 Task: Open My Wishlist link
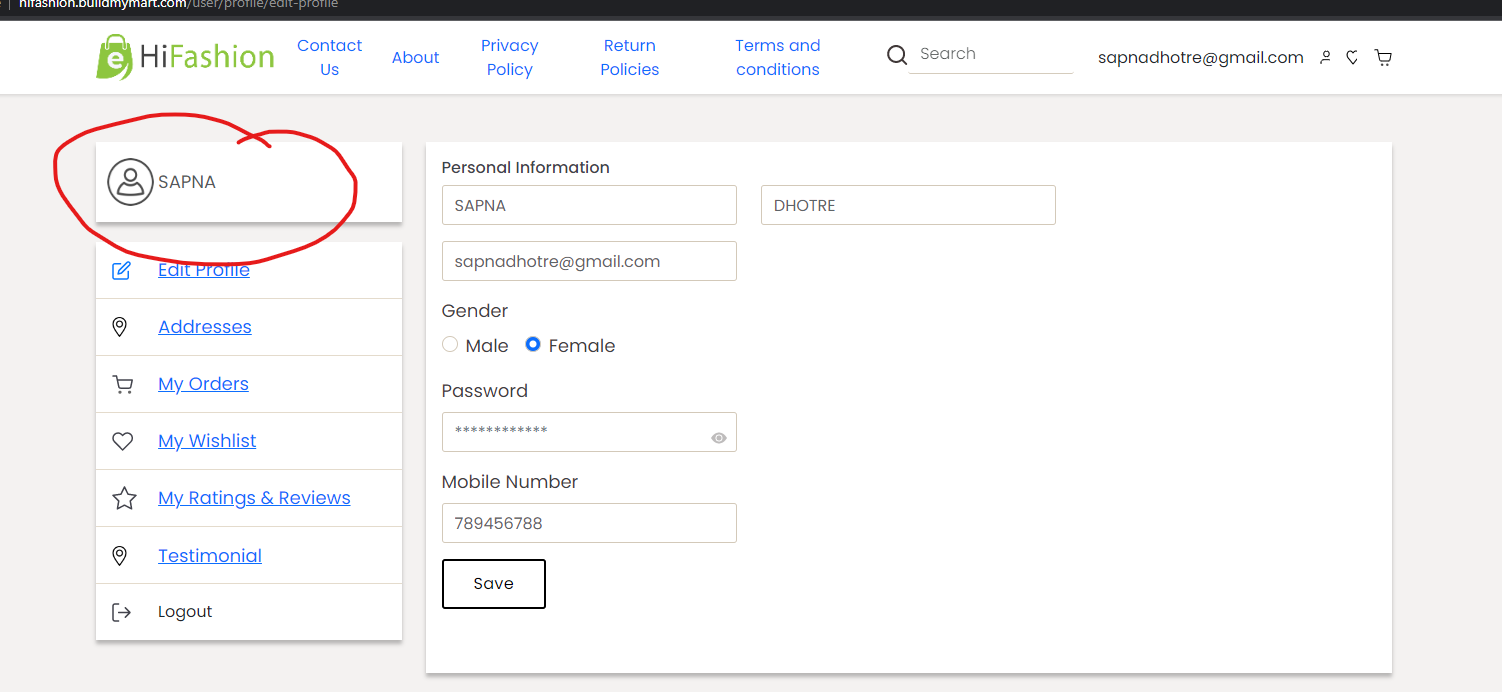point(207,441)
